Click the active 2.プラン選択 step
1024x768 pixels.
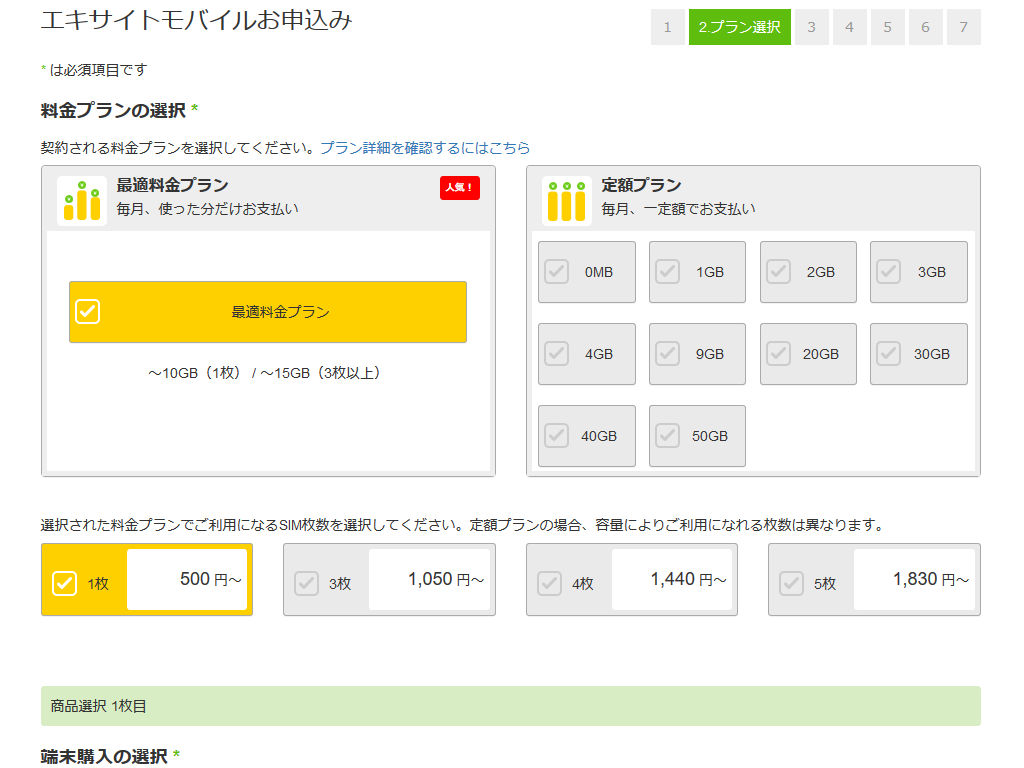pyautogui.click(x=739, y=27)
